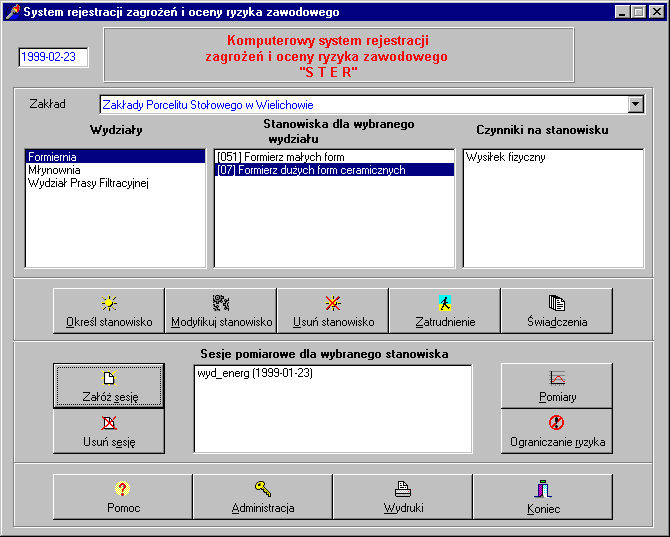Screen dimensions: 670x537
Task: Open Pomiary using its chart icon
Action: coord(557,378)
